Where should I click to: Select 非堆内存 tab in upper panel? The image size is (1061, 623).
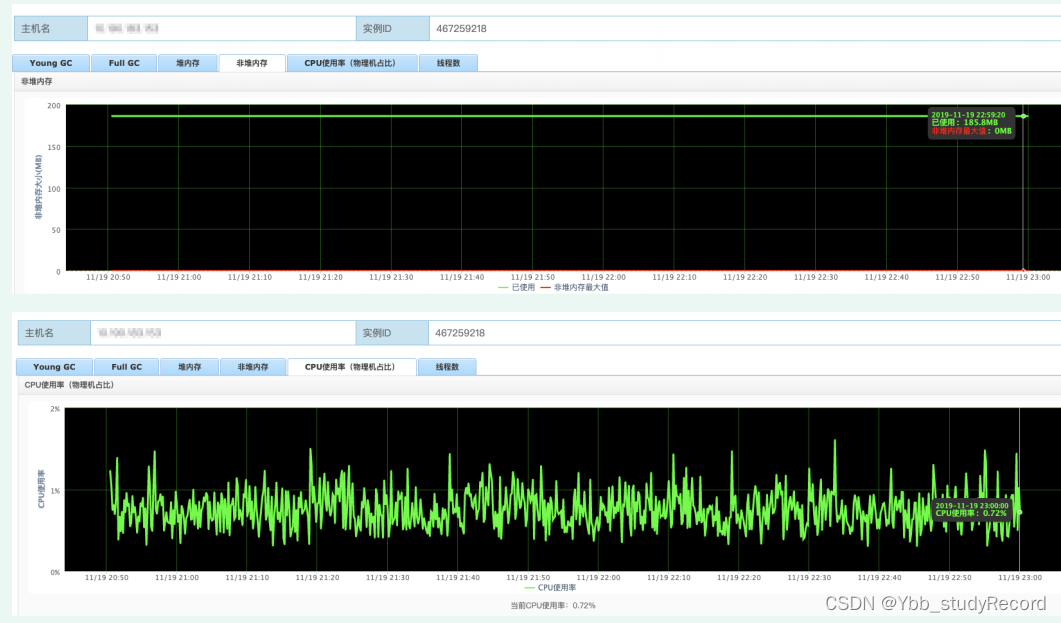252,63
